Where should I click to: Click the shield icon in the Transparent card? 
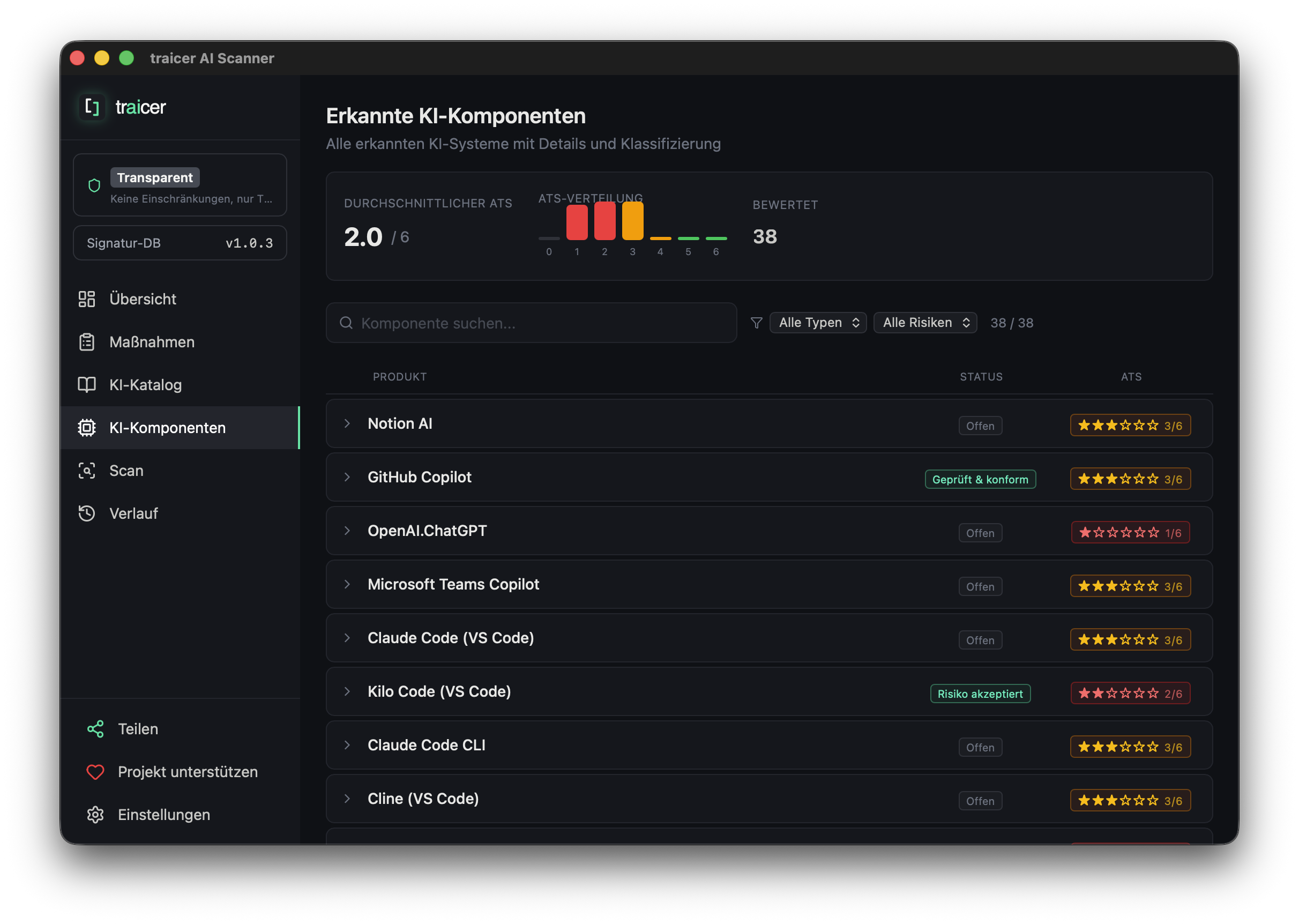(x=94, y=185)
